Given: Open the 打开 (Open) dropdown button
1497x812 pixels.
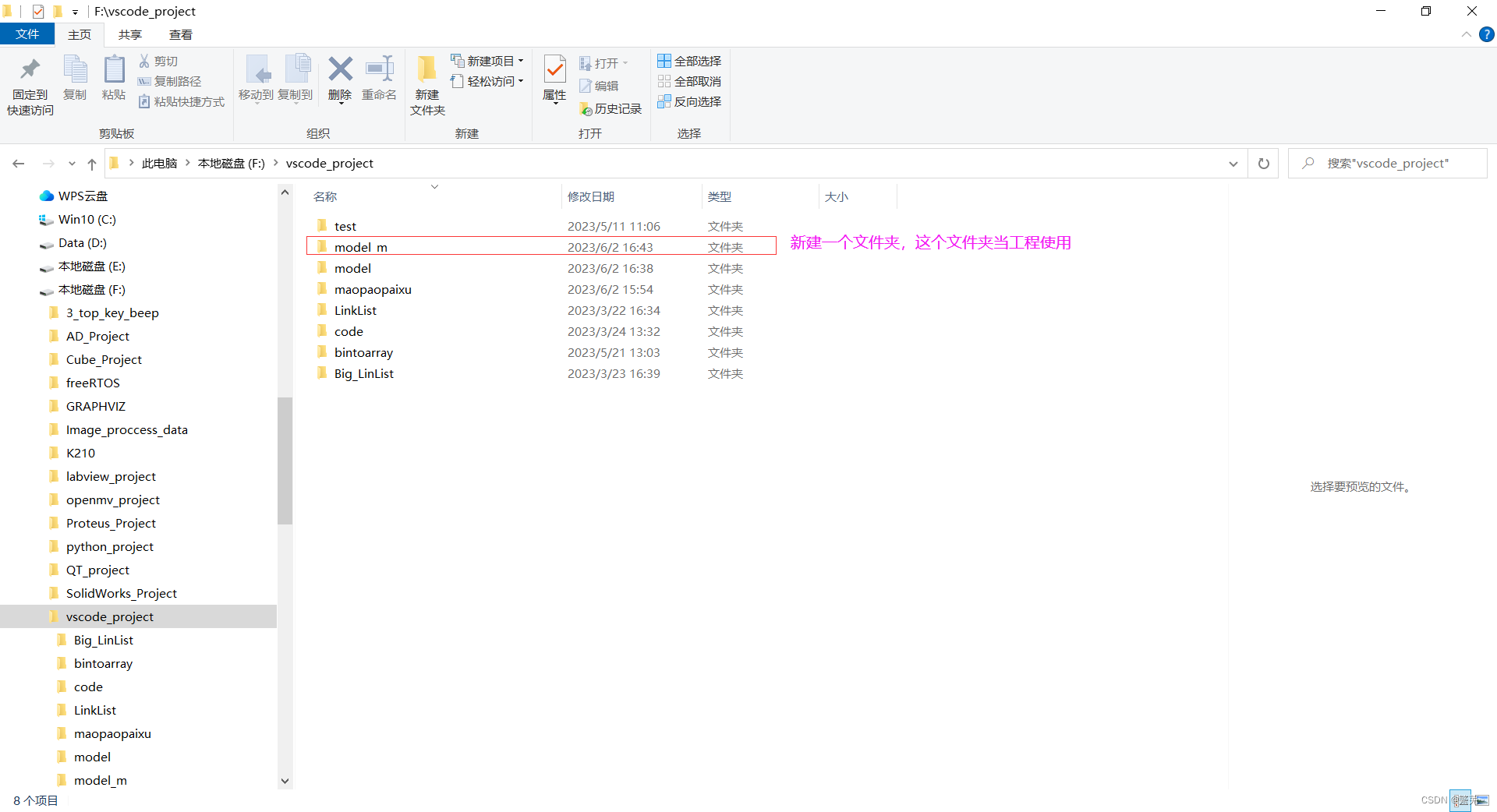Looking at the screenshot, I should tap(604, 63).
